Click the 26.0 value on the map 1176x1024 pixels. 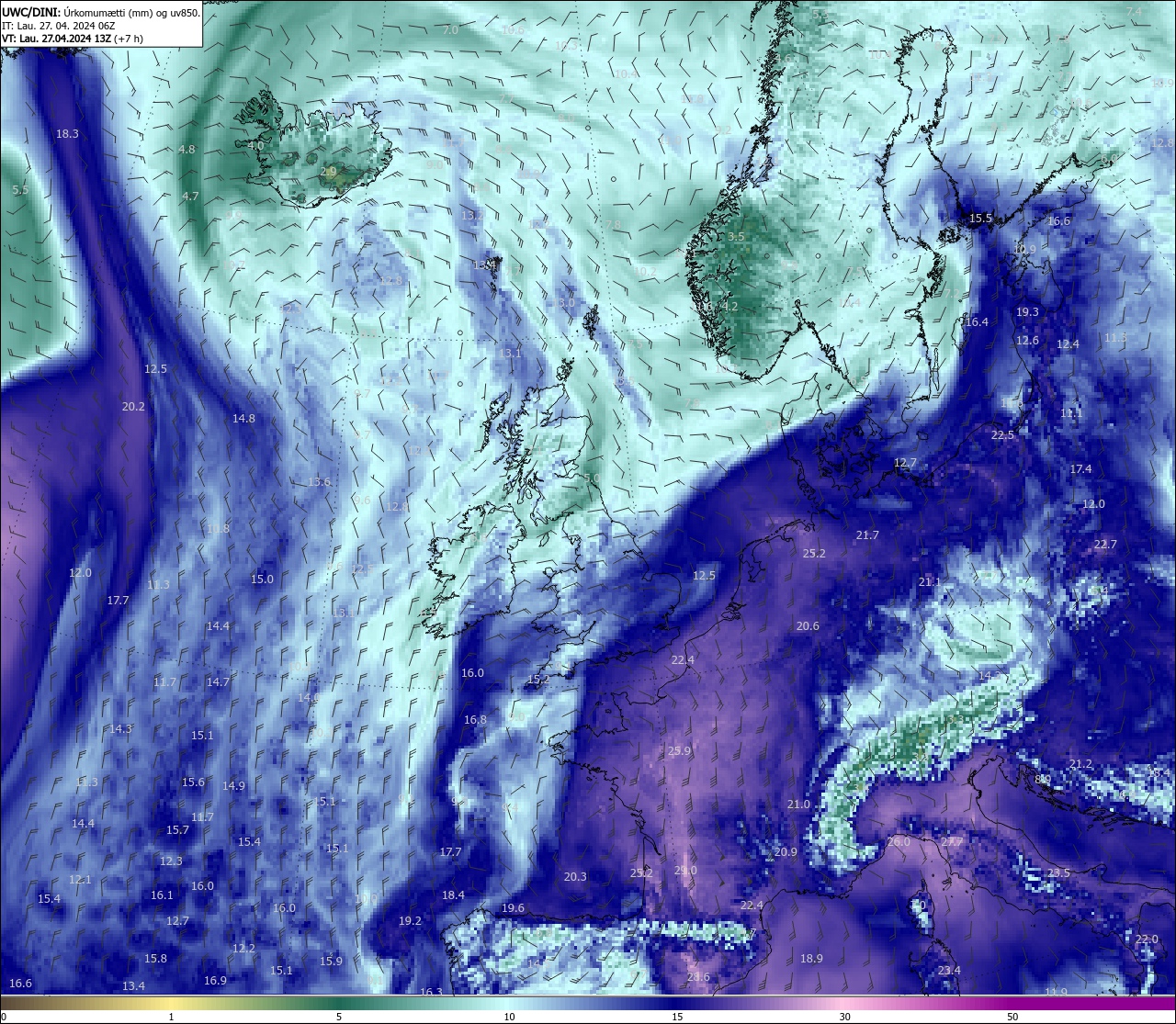coord(899,841)
